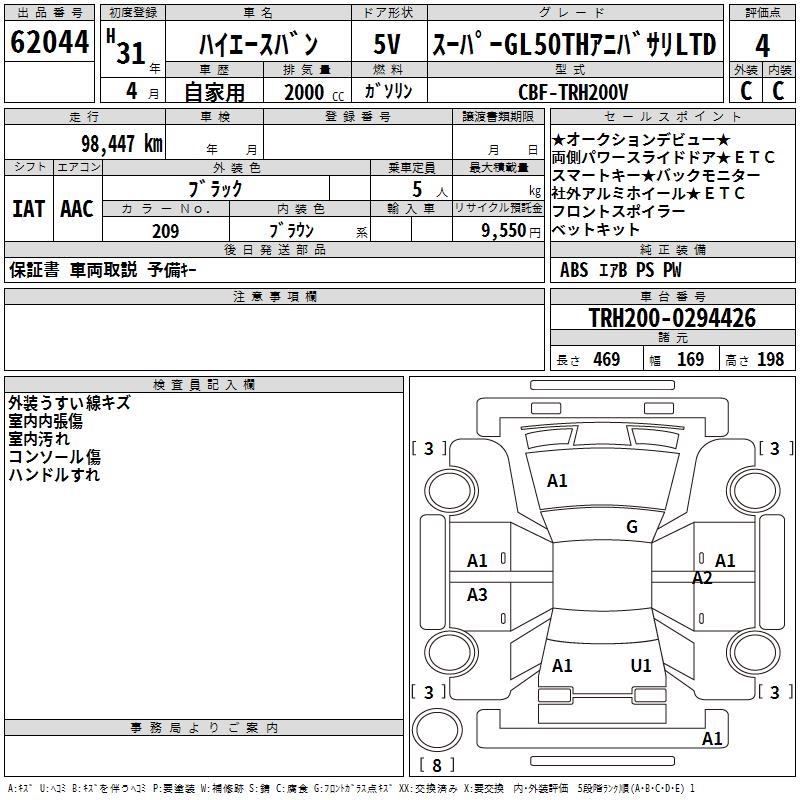Click the A1 mark beside the U1 mark
Image resolution: width=800 pixels, height=800 pixels.
click(x=562, y=665)
